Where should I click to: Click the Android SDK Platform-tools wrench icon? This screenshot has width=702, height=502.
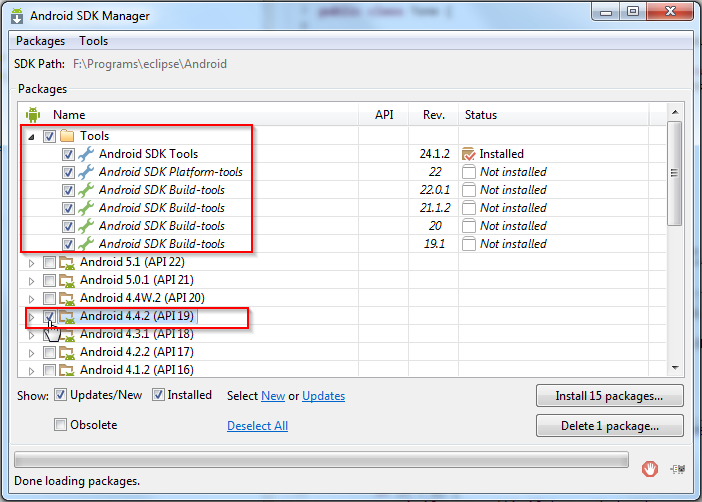click(86, 172)
